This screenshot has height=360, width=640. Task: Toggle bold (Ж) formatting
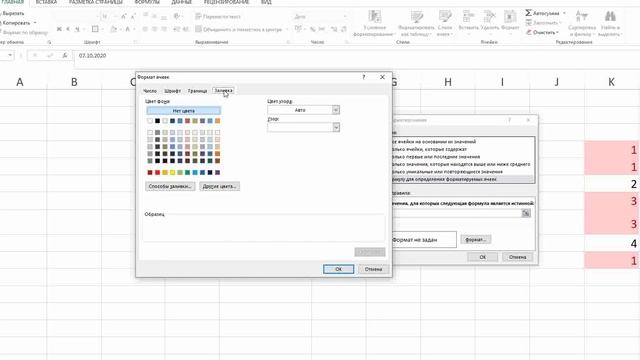[x=59, y=29]
